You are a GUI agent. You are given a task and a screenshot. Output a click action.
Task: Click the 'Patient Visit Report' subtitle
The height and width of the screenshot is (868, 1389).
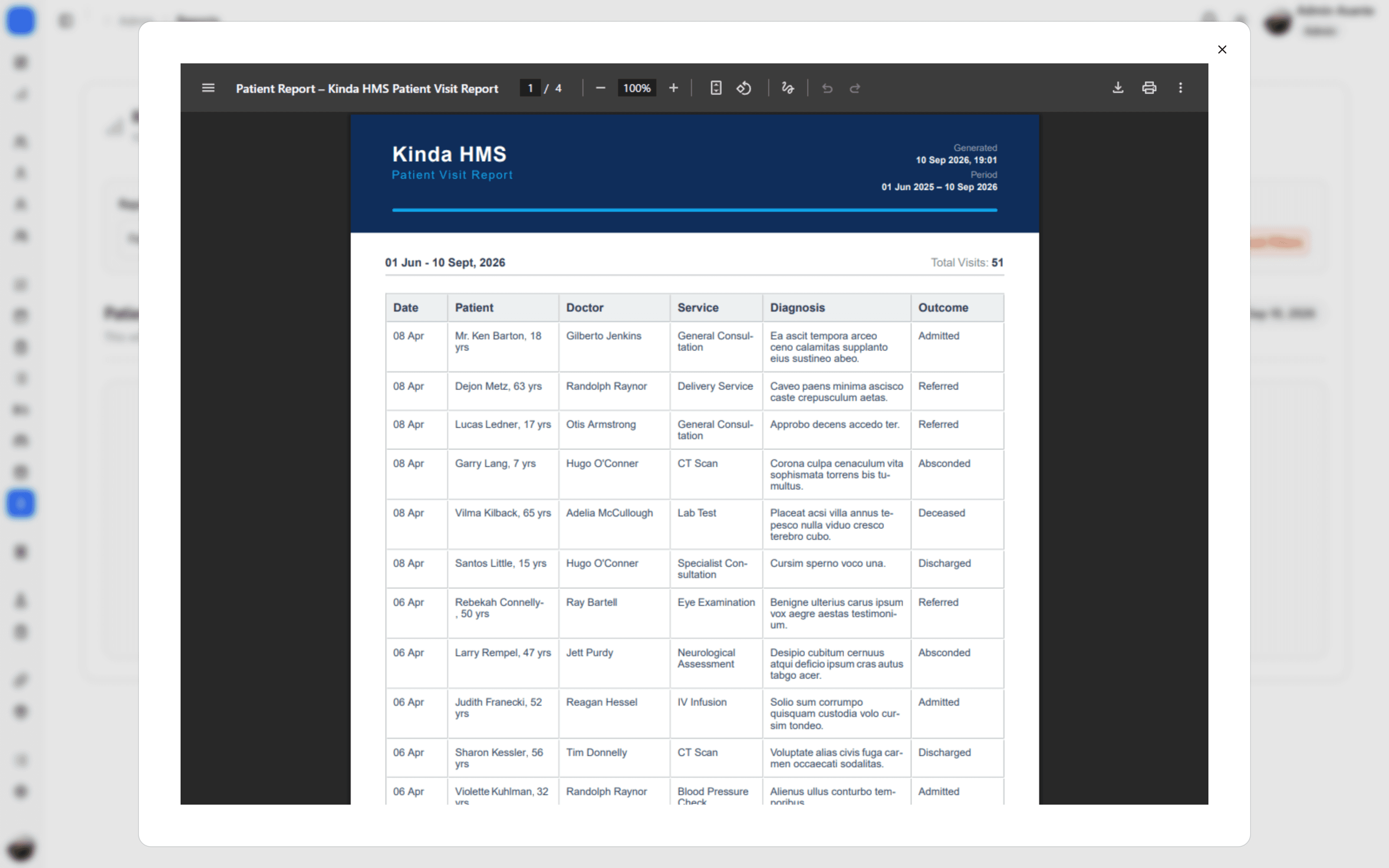coord(452,174)
